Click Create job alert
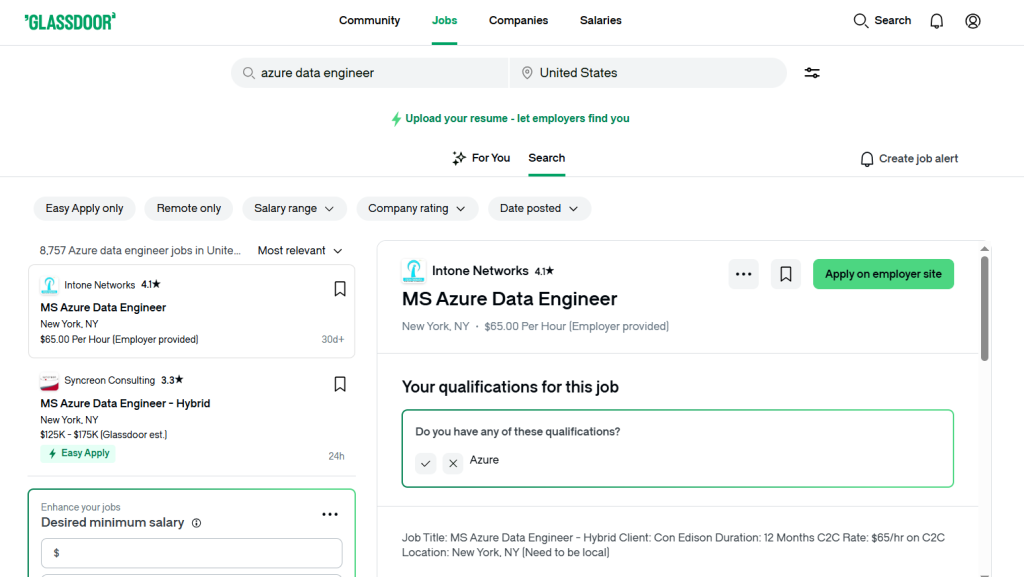The image size is (1024, 577). point(909,159)
